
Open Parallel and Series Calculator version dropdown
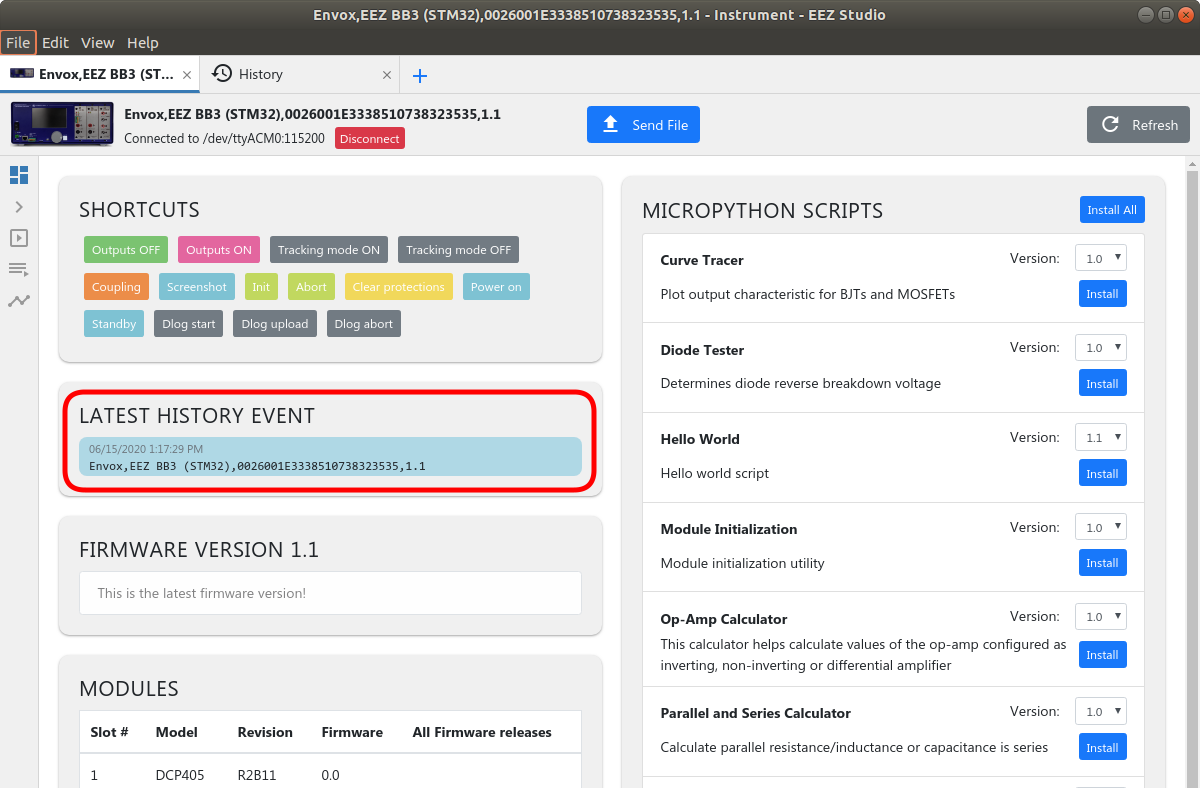coord(1101,711)
